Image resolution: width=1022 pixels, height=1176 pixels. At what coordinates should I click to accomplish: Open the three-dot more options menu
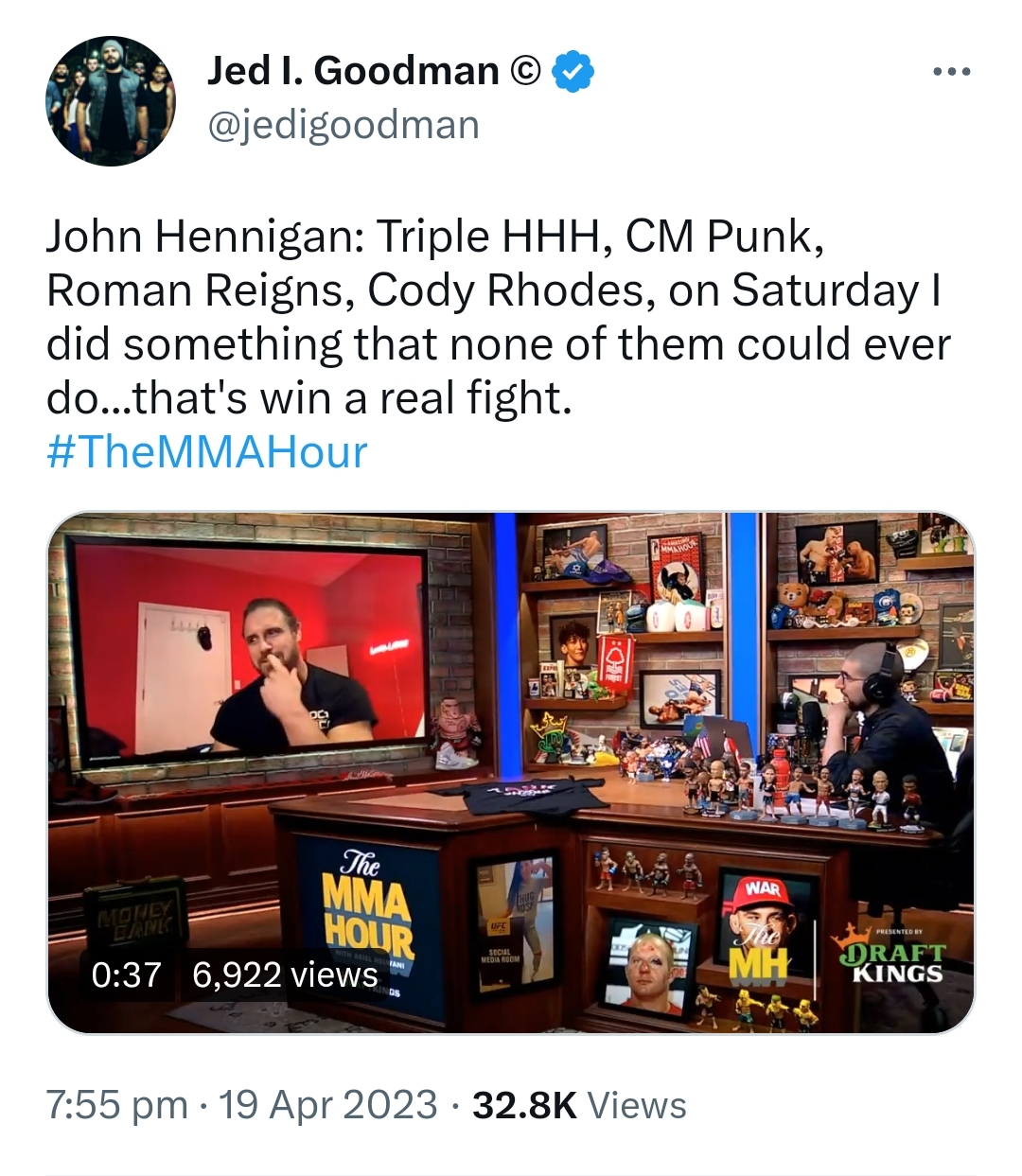point(951,72)
